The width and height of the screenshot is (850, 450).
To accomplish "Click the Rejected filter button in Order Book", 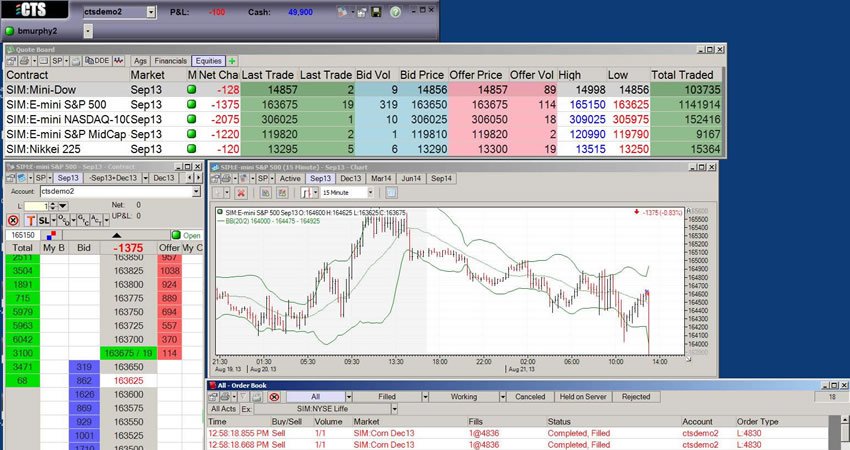I will click(636, 397).
